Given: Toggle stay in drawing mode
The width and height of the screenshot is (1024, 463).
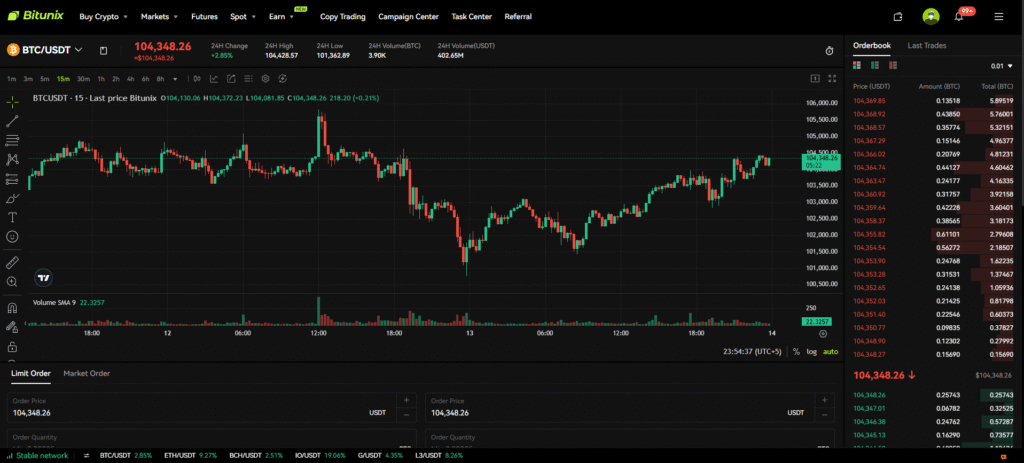Looking at the screenshot, I should click(x=12, y=327).
